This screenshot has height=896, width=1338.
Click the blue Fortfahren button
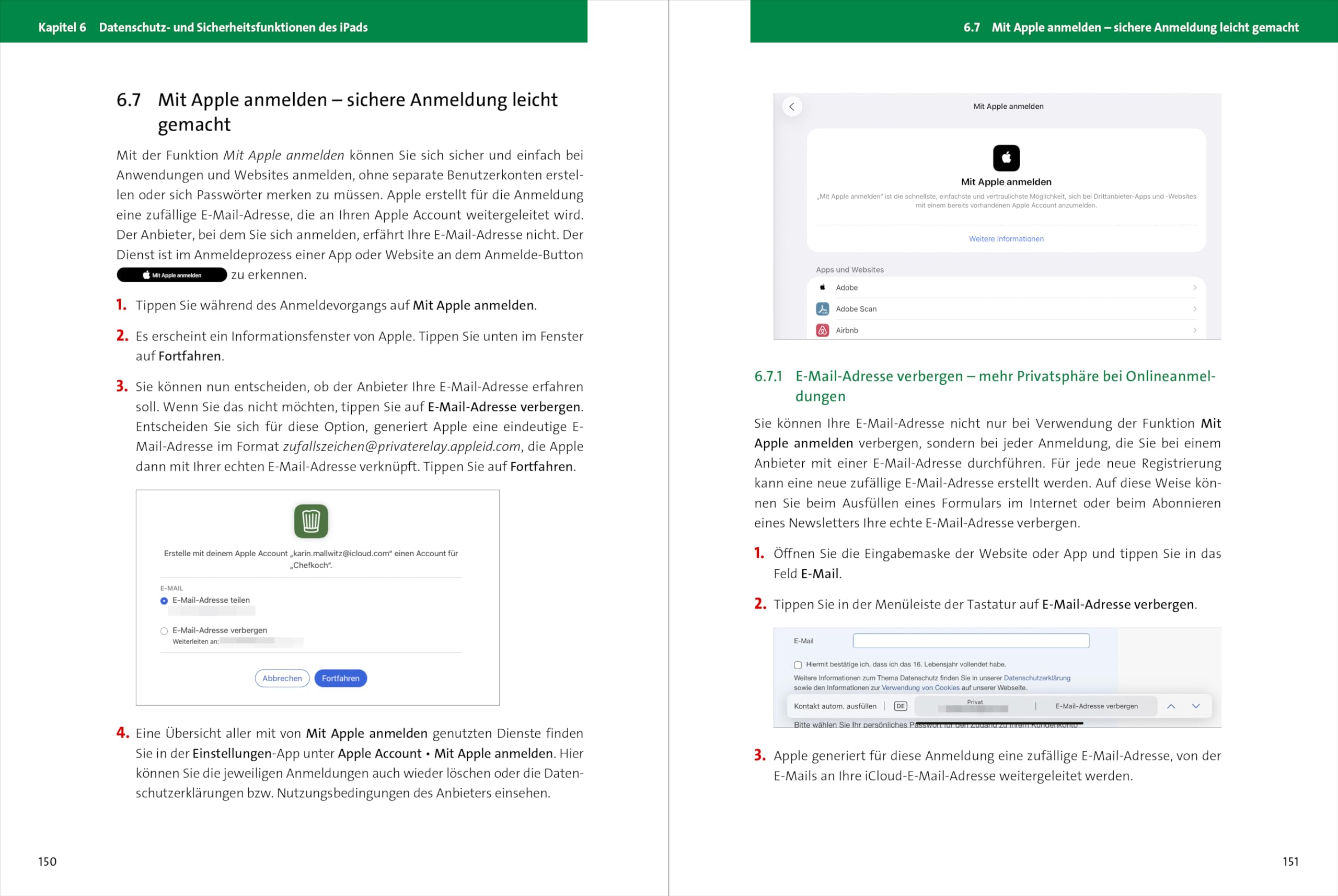click(340, 679)
